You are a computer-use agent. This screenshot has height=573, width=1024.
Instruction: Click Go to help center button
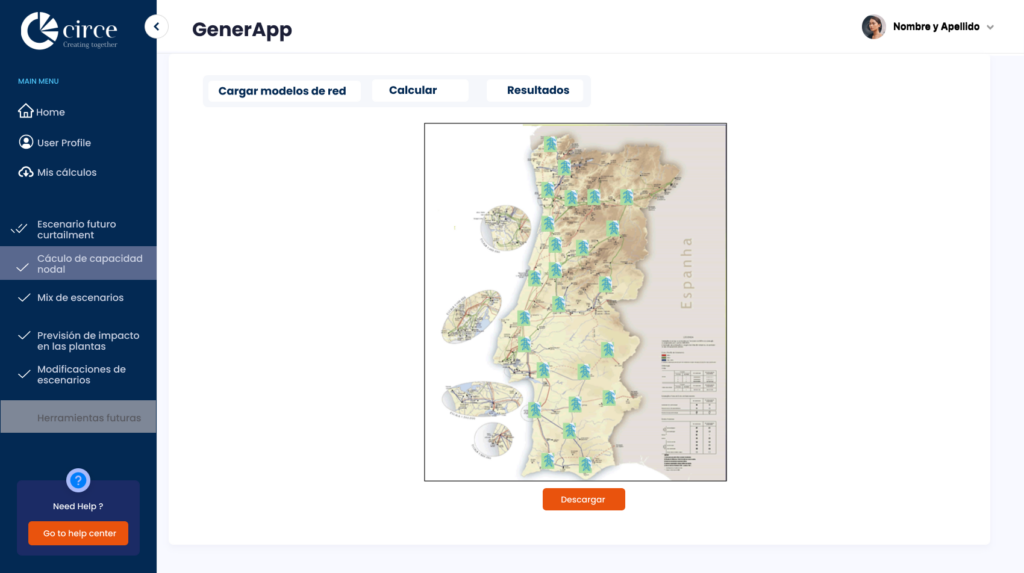pyautogui.click(x=78, y=533)
